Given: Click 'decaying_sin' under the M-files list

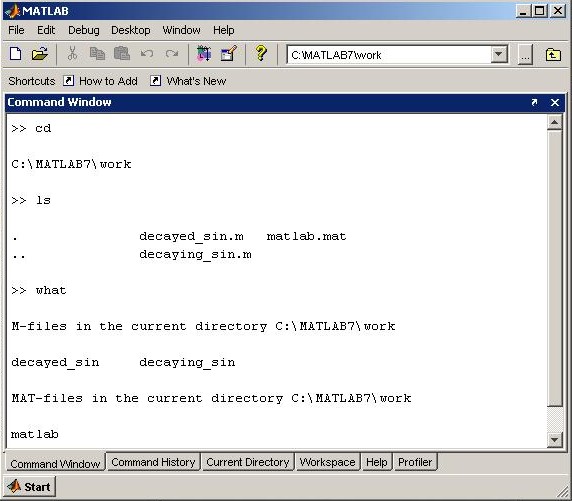Looking at the screenshot, I should click(x=187, y=363).
